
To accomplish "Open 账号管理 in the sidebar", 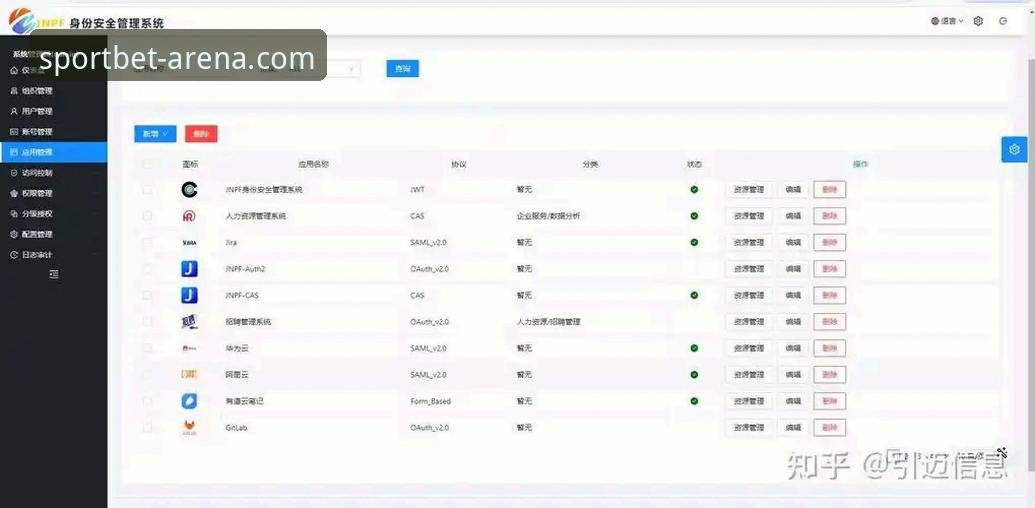I will 53,131.
